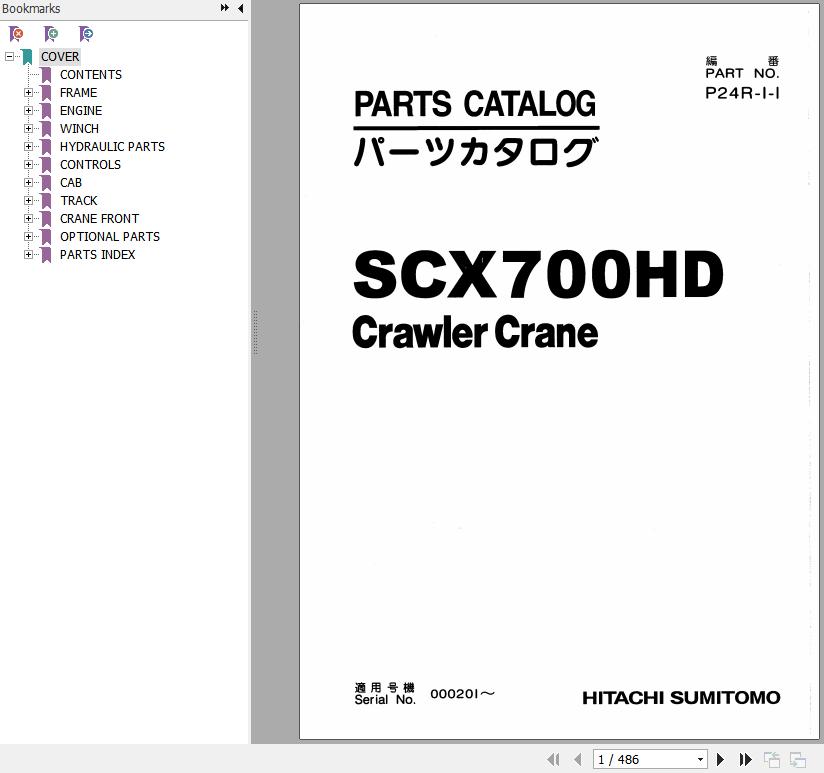Expand the CAB bookmark
This screenshot has width=824, height=773.
click(x=28, y=182)
